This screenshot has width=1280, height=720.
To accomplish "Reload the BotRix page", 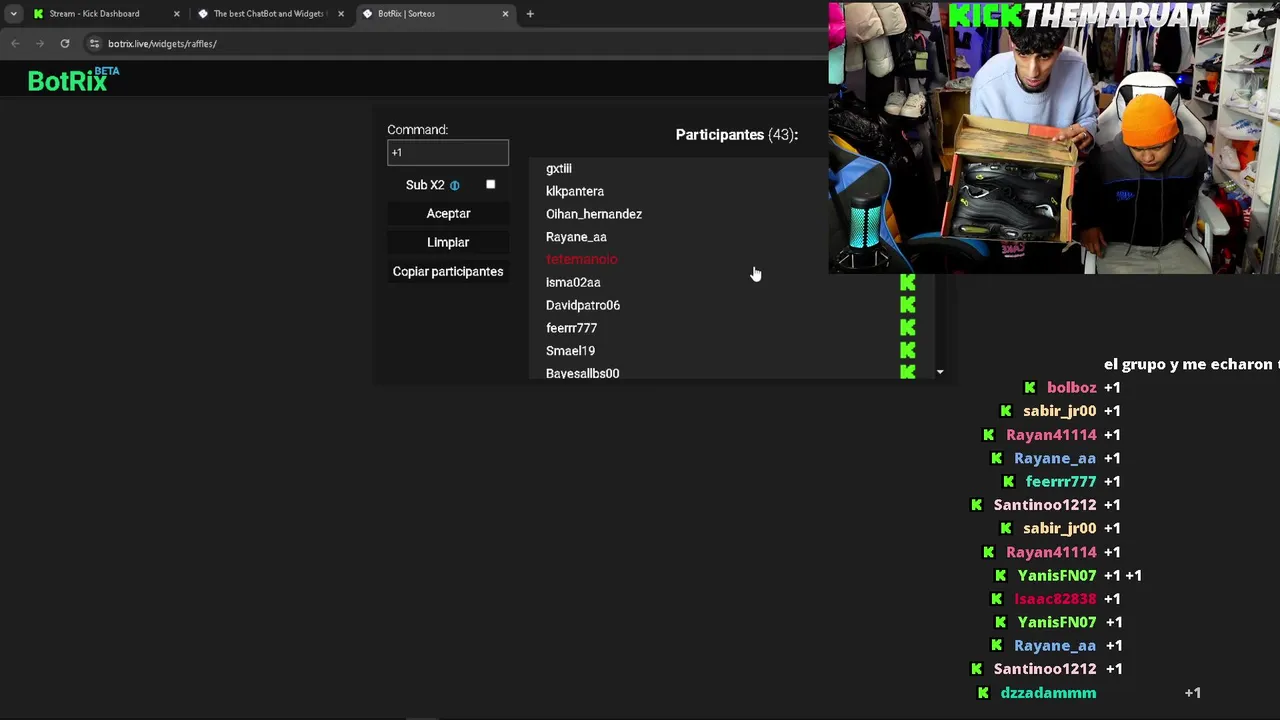I will point(65,43).
